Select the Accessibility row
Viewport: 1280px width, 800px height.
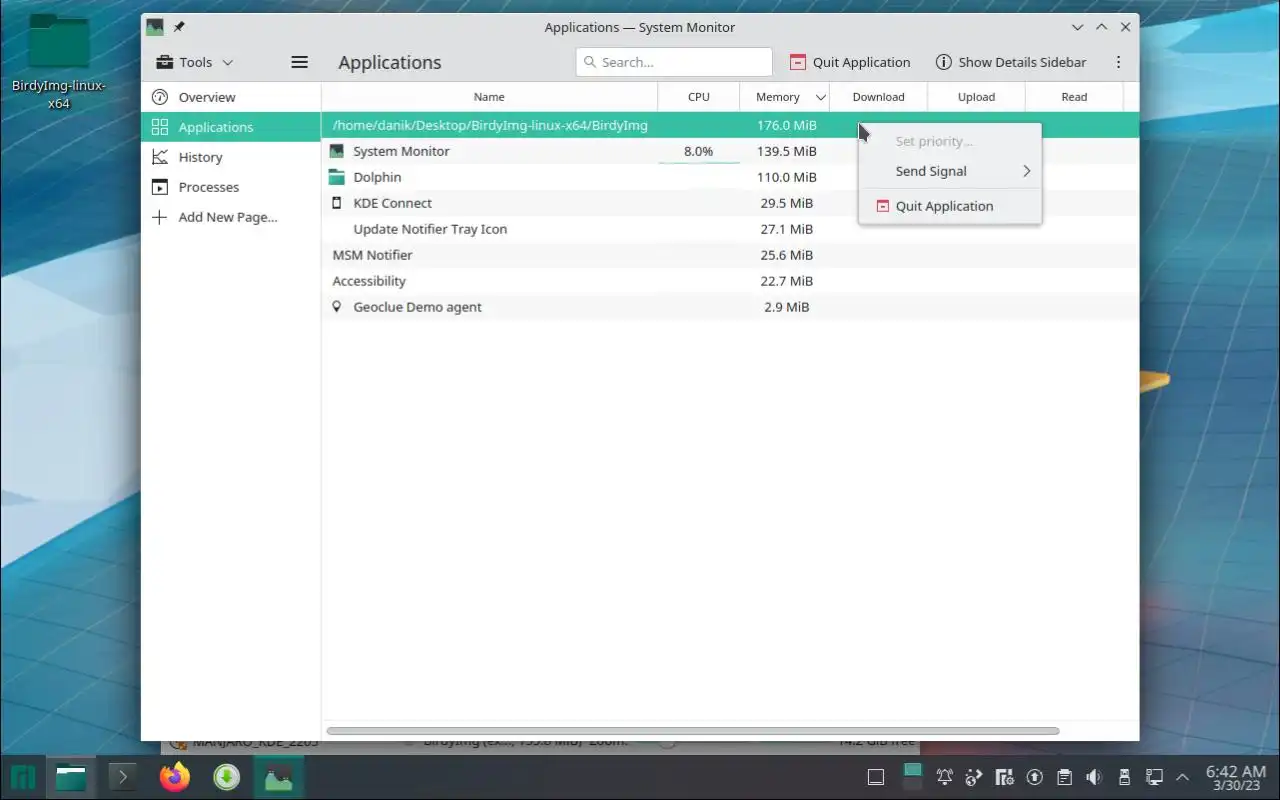pos(730,281)
